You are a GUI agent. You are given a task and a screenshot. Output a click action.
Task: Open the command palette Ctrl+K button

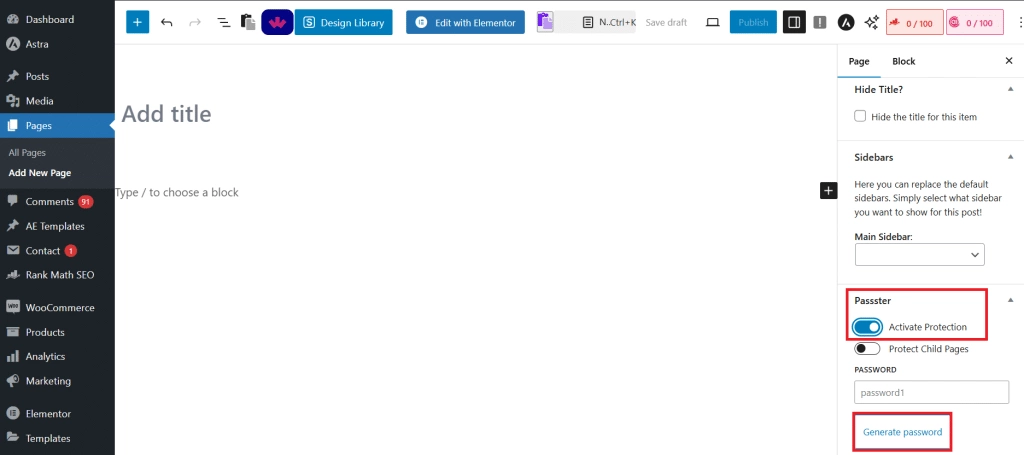609,22
